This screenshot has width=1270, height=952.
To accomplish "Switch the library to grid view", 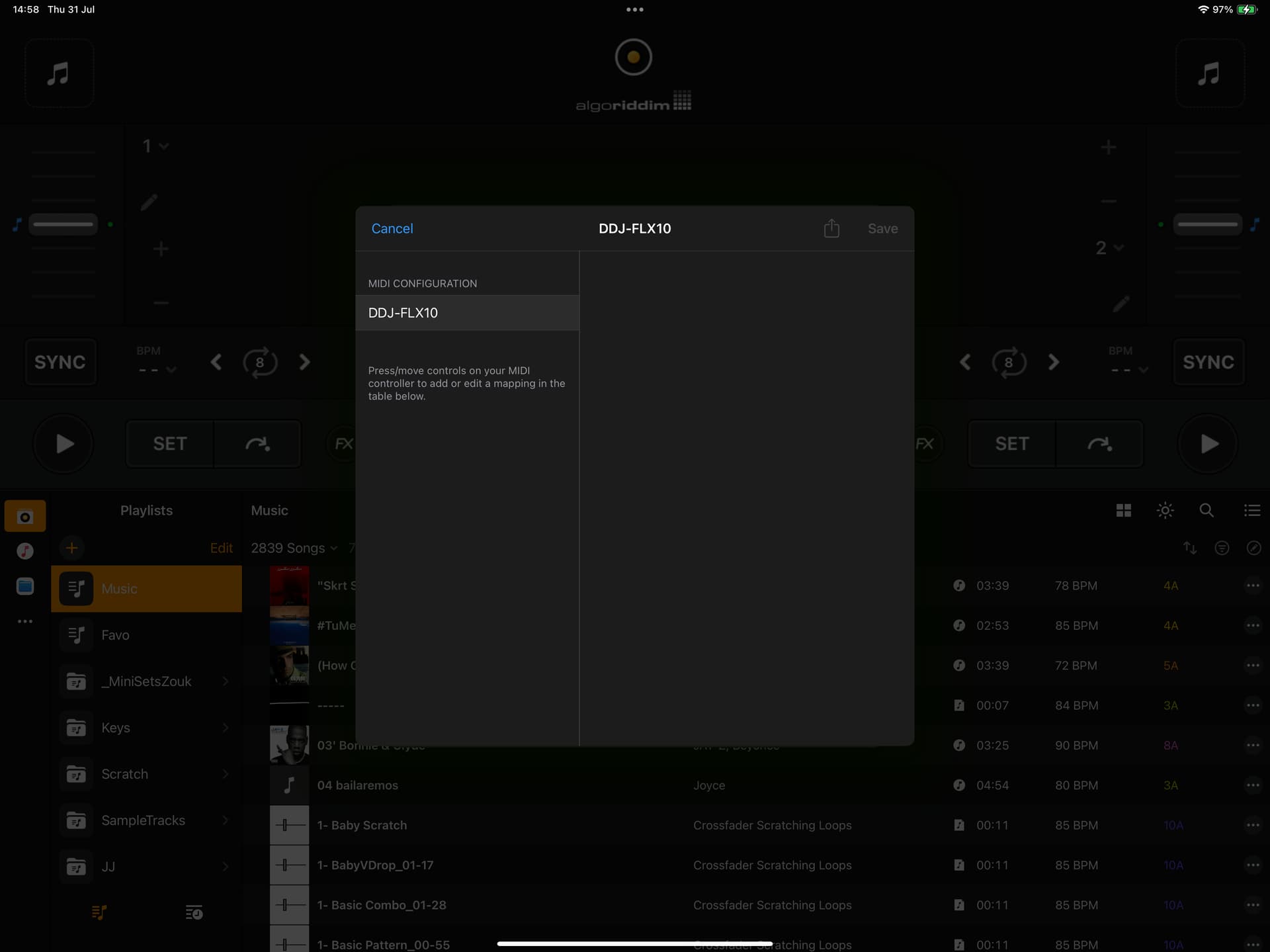I will coord(1123,510).
